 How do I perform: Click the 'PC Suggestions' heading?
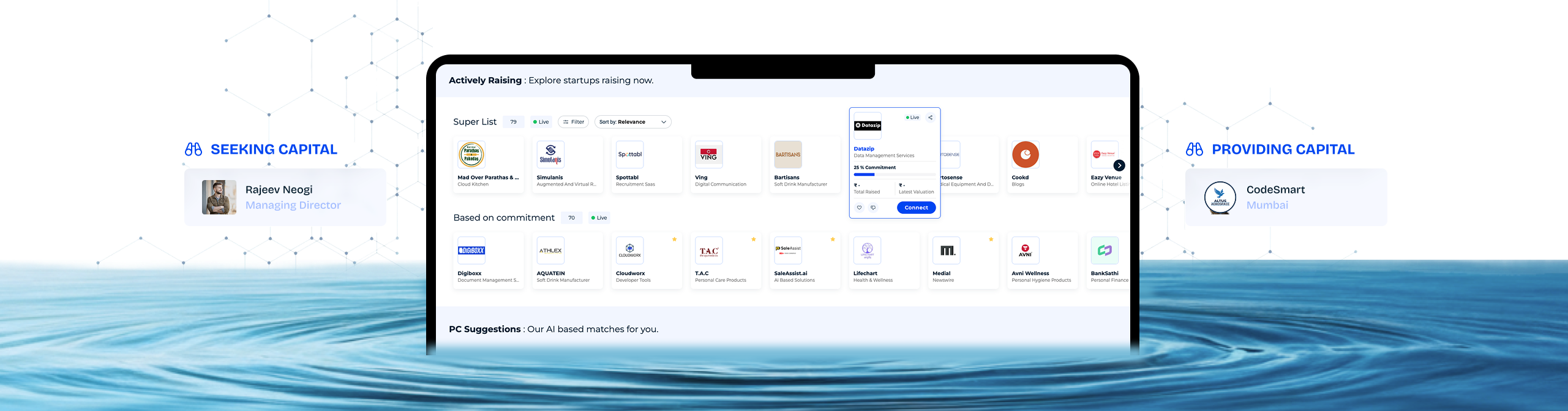pos(484,330)
